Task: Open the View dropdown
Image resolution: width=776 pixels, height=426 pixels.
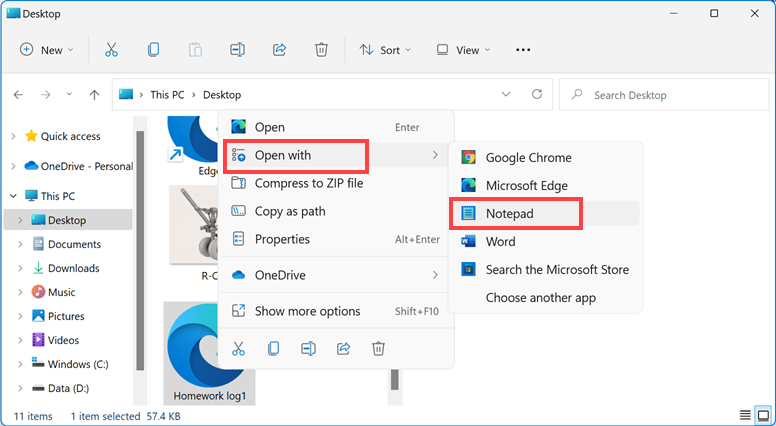Action: click(463, 50)
